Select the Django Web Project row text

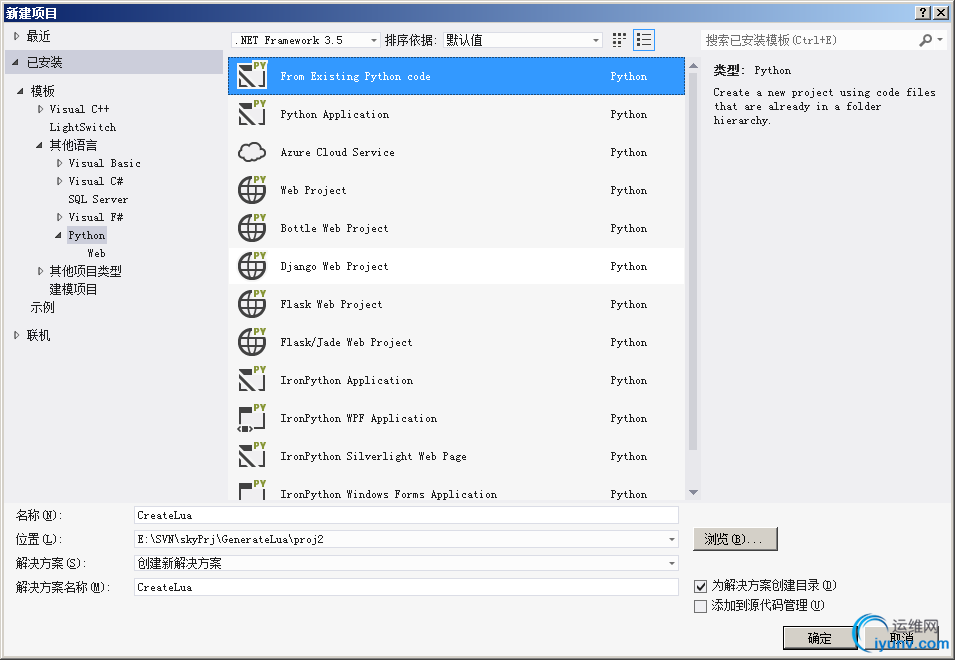[334, 266]
